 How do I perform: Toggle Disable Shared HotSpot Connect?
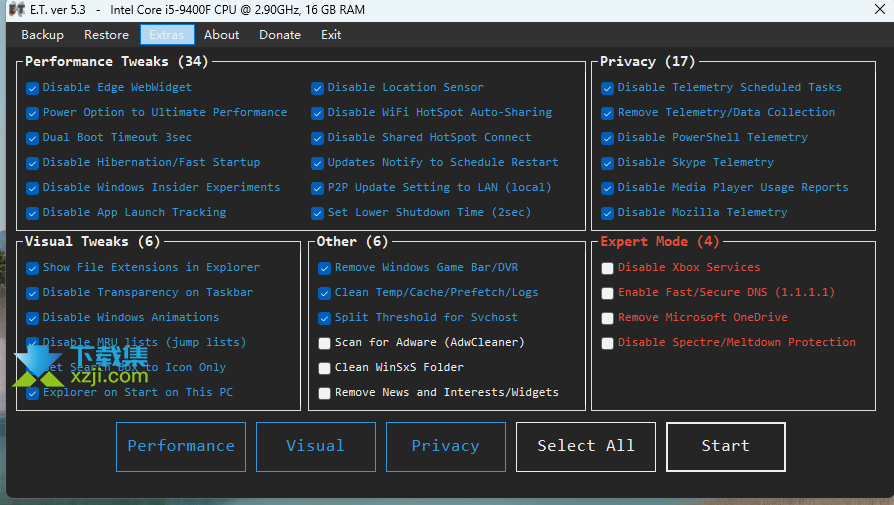pyautogui.click(x=318, y=139)
